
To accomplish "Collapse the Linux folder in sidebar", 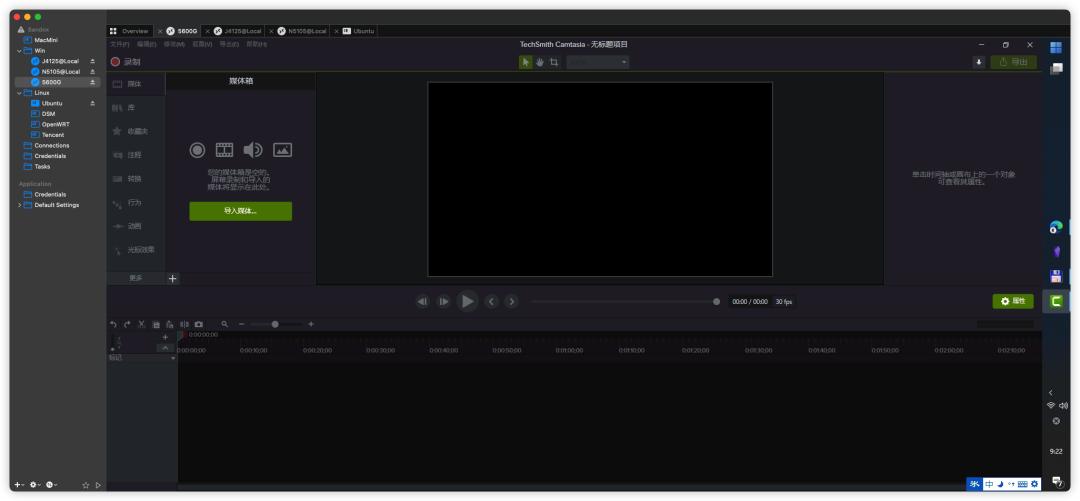I will (19, 92).
